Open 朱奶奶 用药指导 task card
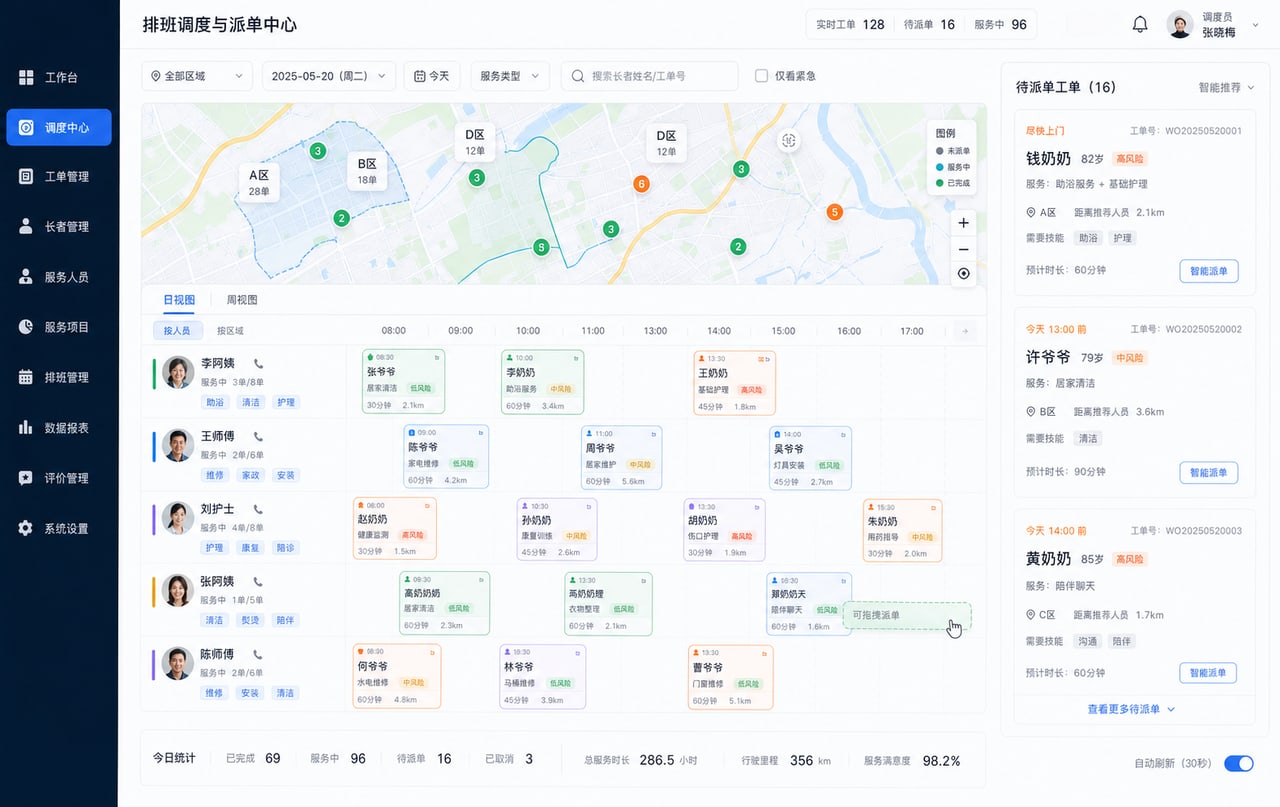 [x=903, y=530]
